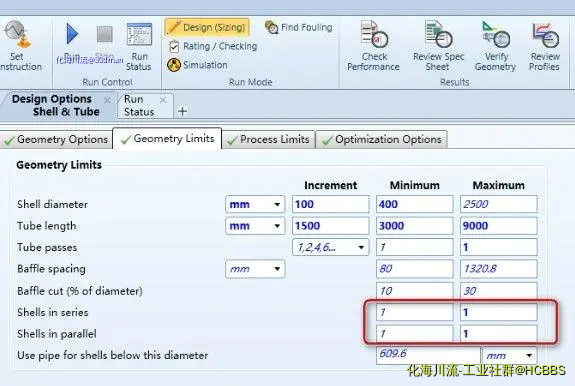Image resolution: width=575 pixels, height=386 pixels.
Task: Select Rating / Checking run mode
Action: (213, 47)
